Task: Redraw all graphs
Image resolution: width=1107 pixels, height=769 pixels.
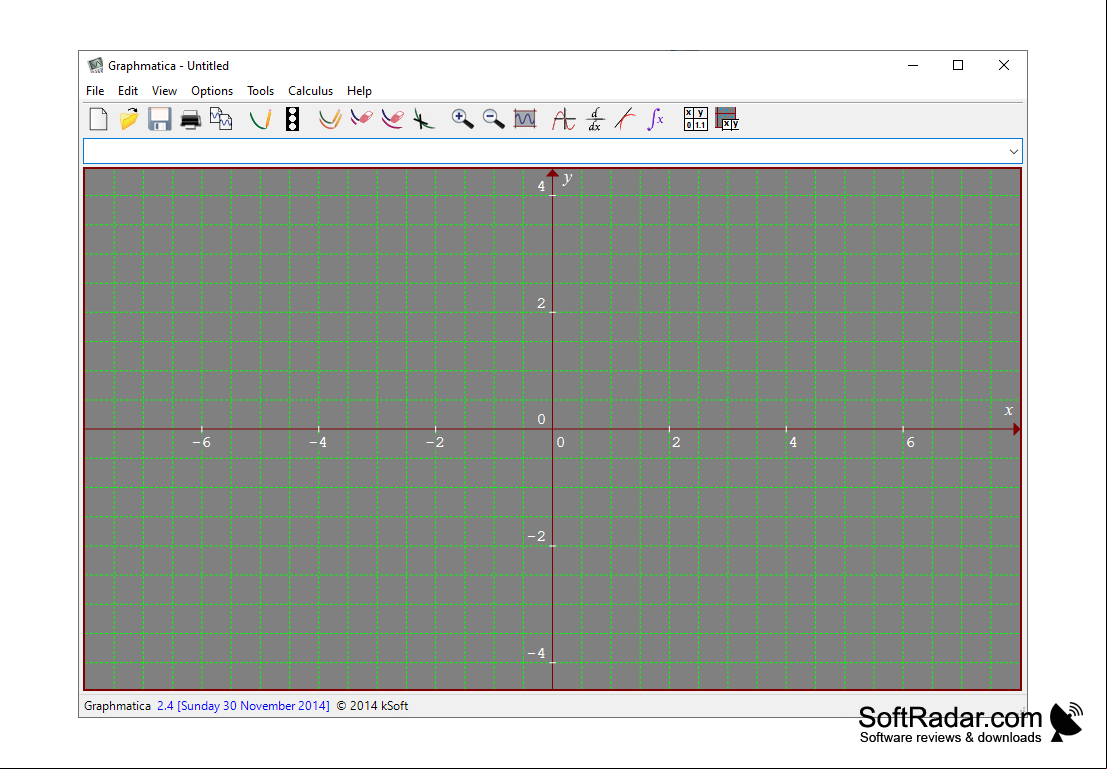Action: 330,119
